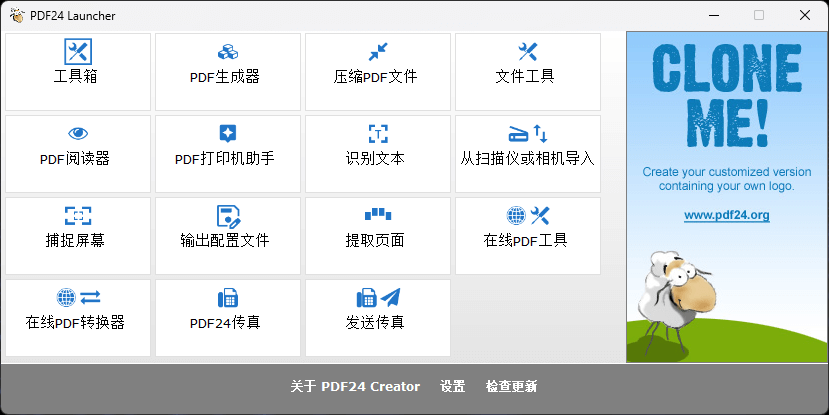This screenshot has height=415, width=829.
Task: Open 提取页面 extract pages tool
Action: [377, 235]
